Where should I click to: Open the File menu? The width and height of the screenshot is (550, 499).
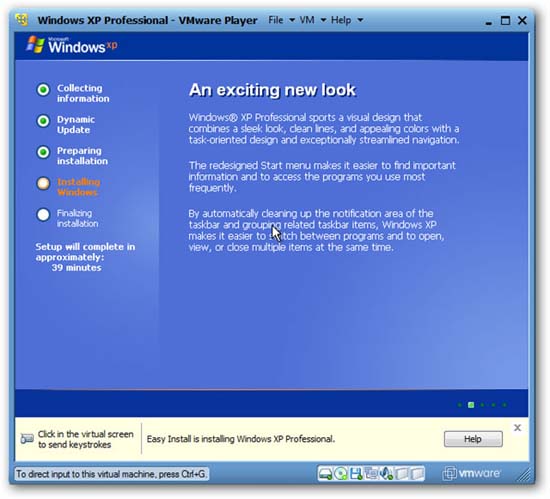click(276, 20)
